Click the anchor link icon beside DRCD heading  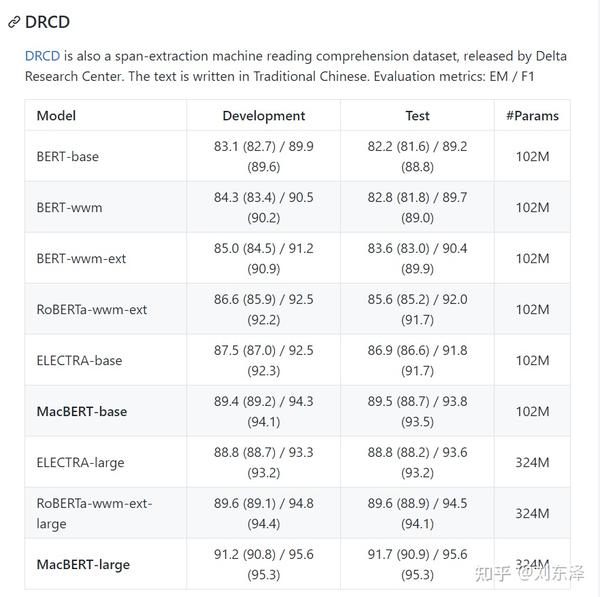pyautogui.click(x=14, y=22)
